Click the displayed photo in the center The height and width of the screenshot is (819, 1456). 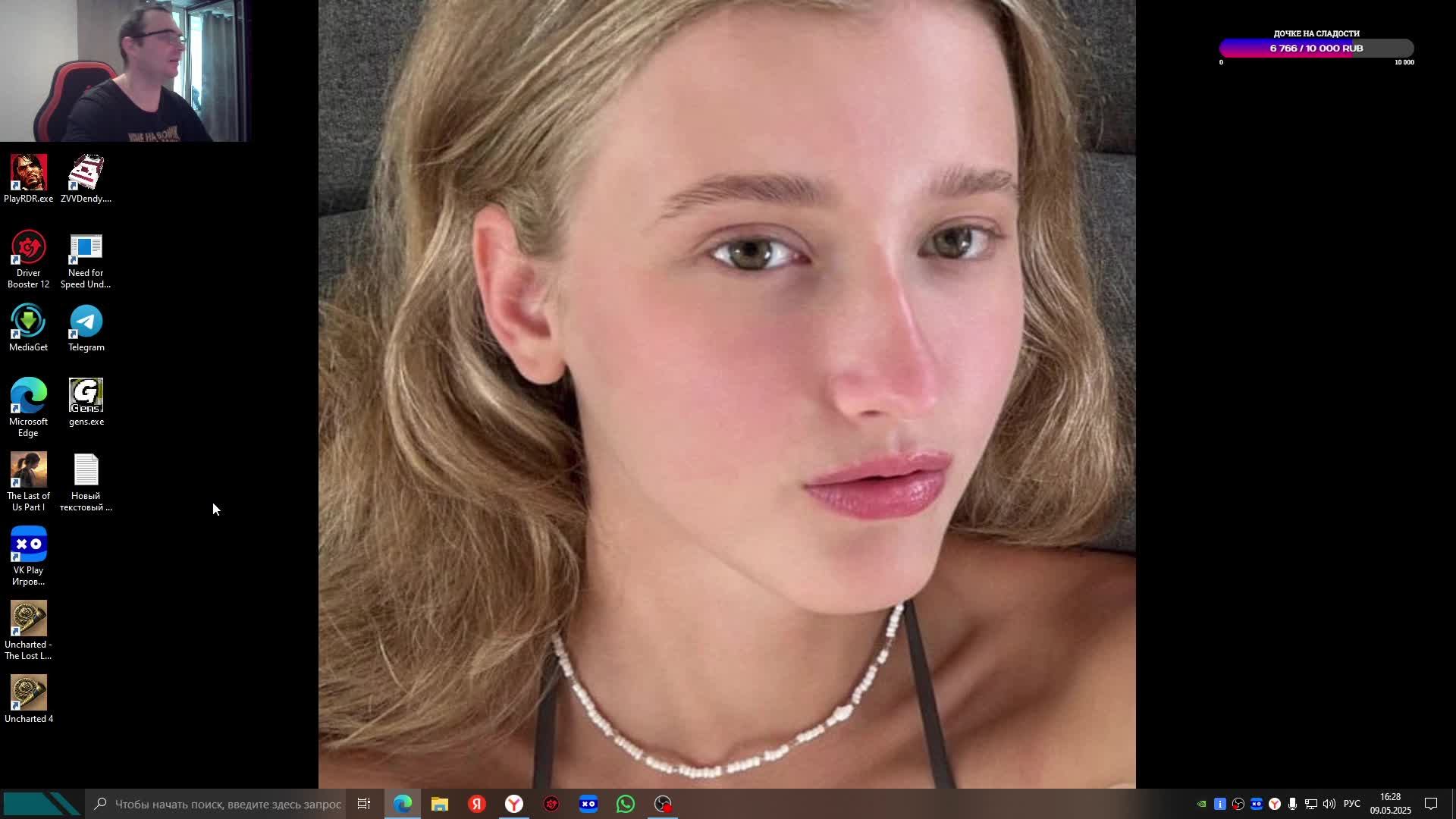pyautogui.click(x=727, y=394)
